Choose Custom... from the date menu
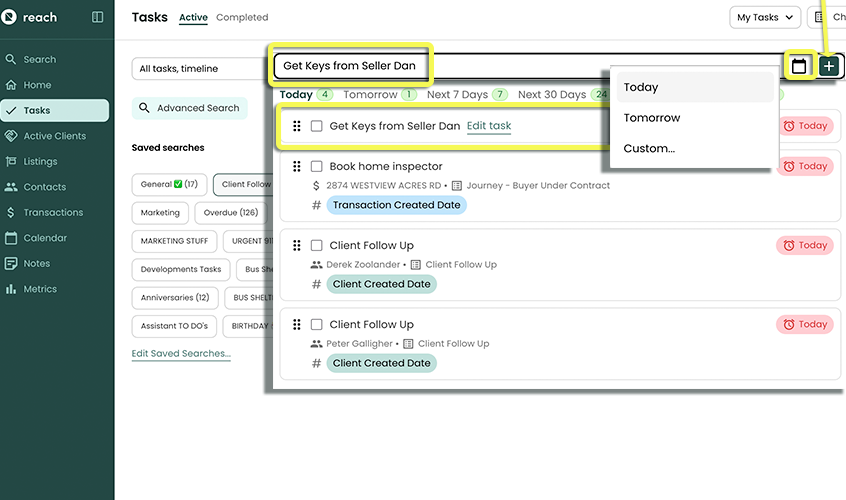 click(649, 148)
